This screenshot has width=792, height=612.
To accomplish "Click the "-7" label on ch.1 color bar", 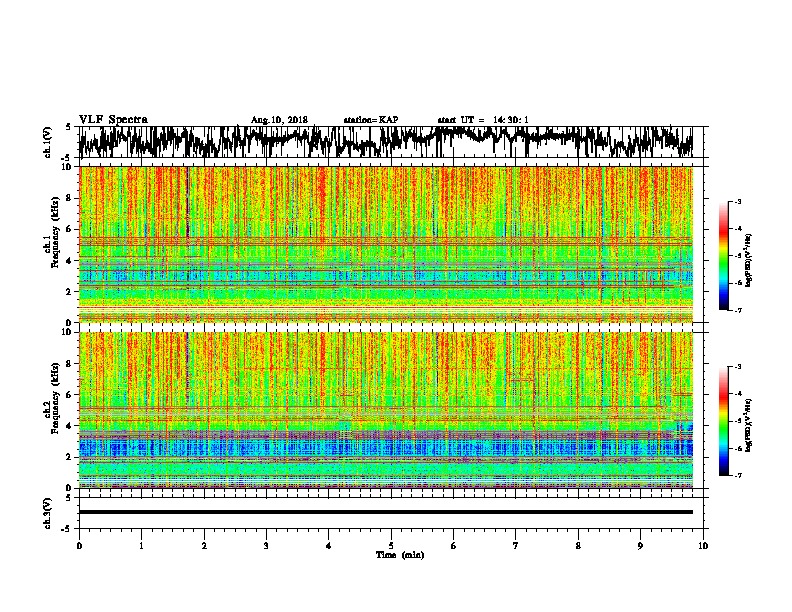I will pyautogui.click(x=737, y=310).
